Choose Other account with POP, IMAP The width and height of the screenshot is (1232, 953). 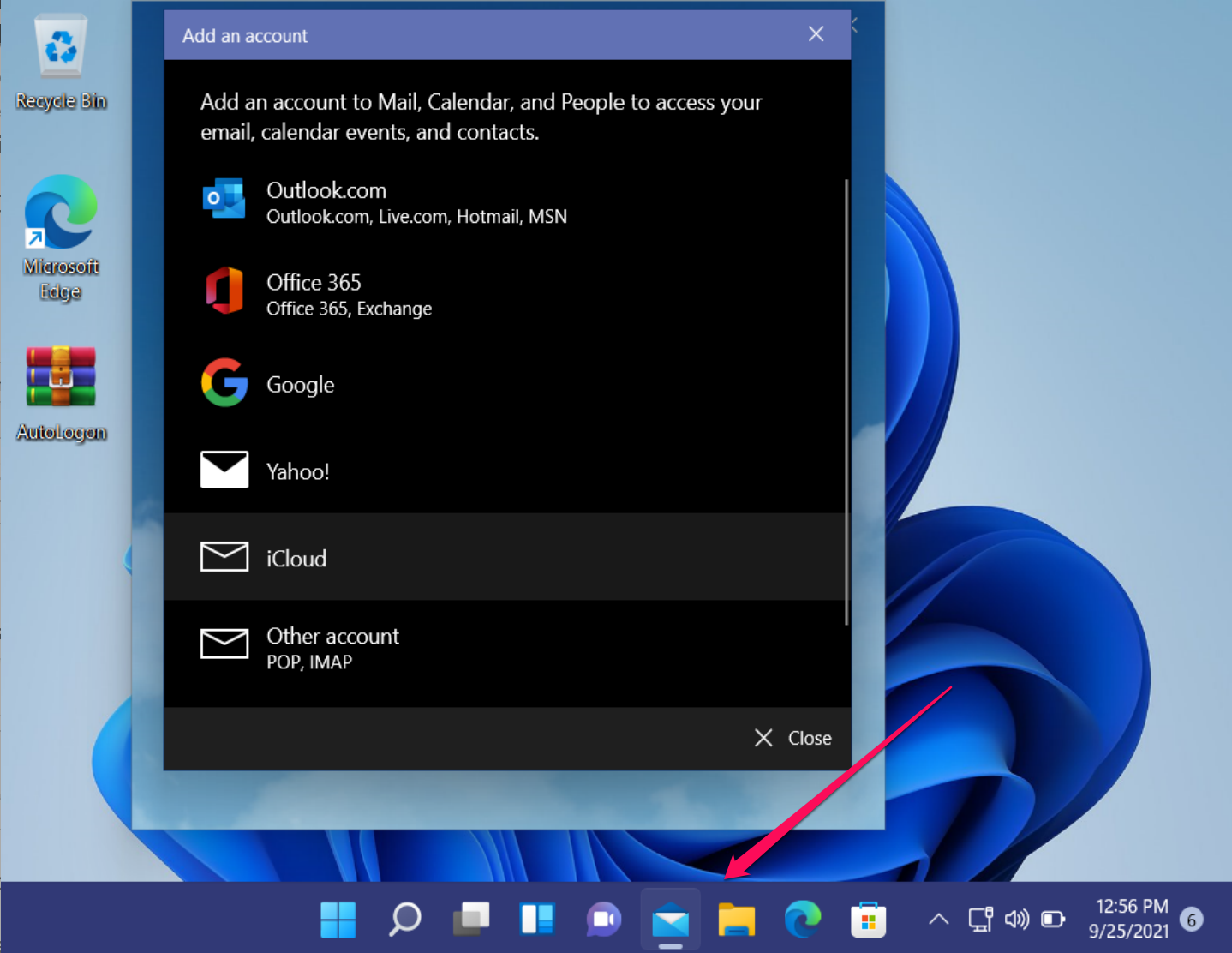pos(332,647)
